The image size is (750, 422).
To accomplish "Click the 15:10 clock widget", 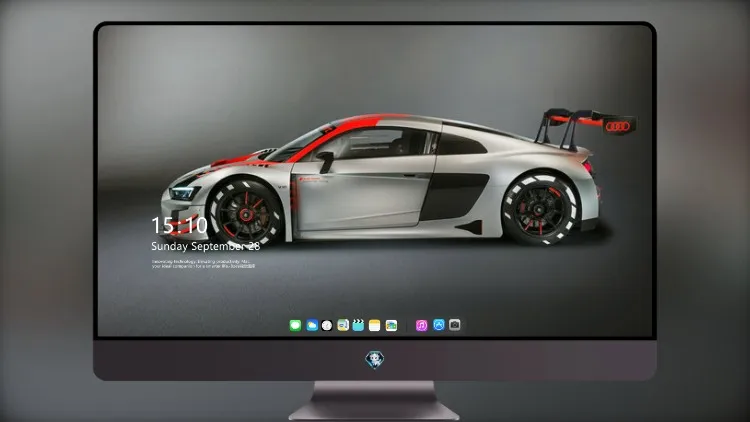I will (x=179, y=225).
